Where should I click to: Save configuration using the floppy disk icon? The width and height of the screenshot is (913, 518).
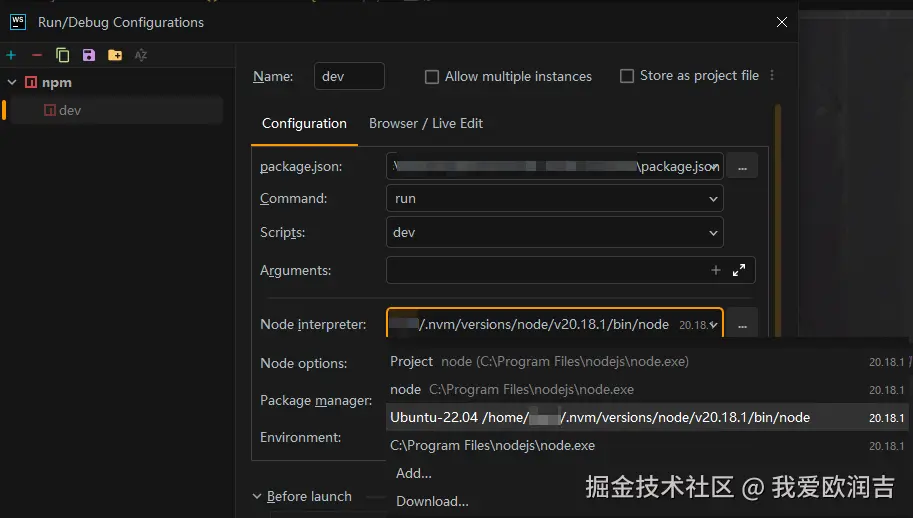coord(89,55)
